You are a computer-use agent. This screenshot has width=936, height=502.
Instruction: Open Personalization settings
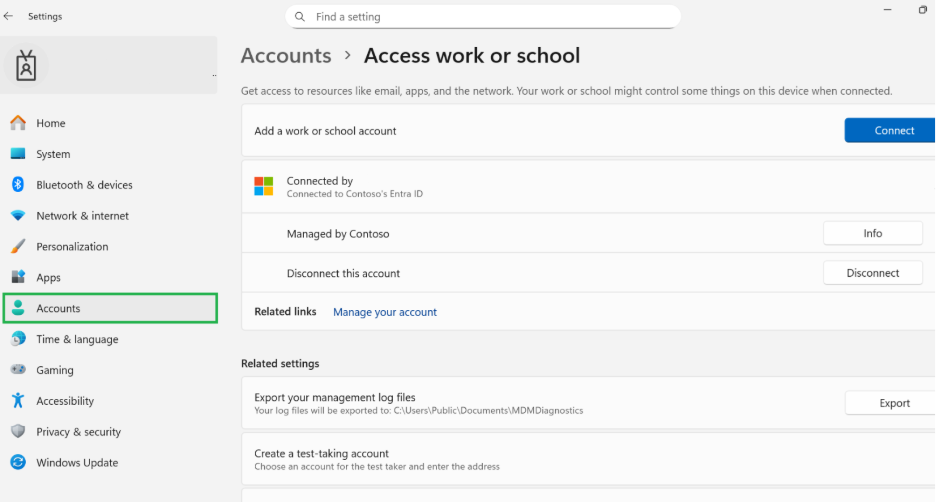click(110, 247)
